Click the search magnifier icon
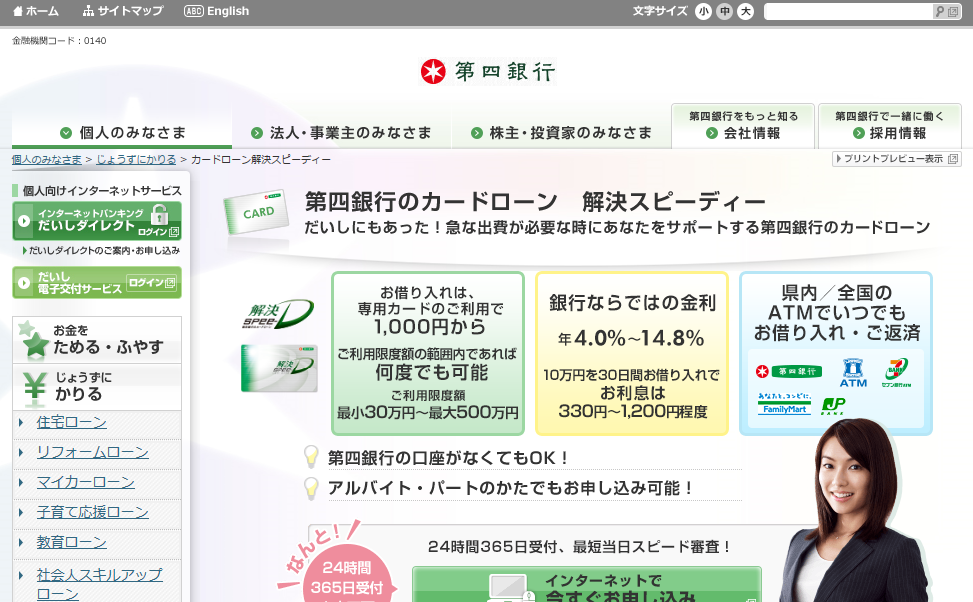973x602 pixels. click(939, 11)
